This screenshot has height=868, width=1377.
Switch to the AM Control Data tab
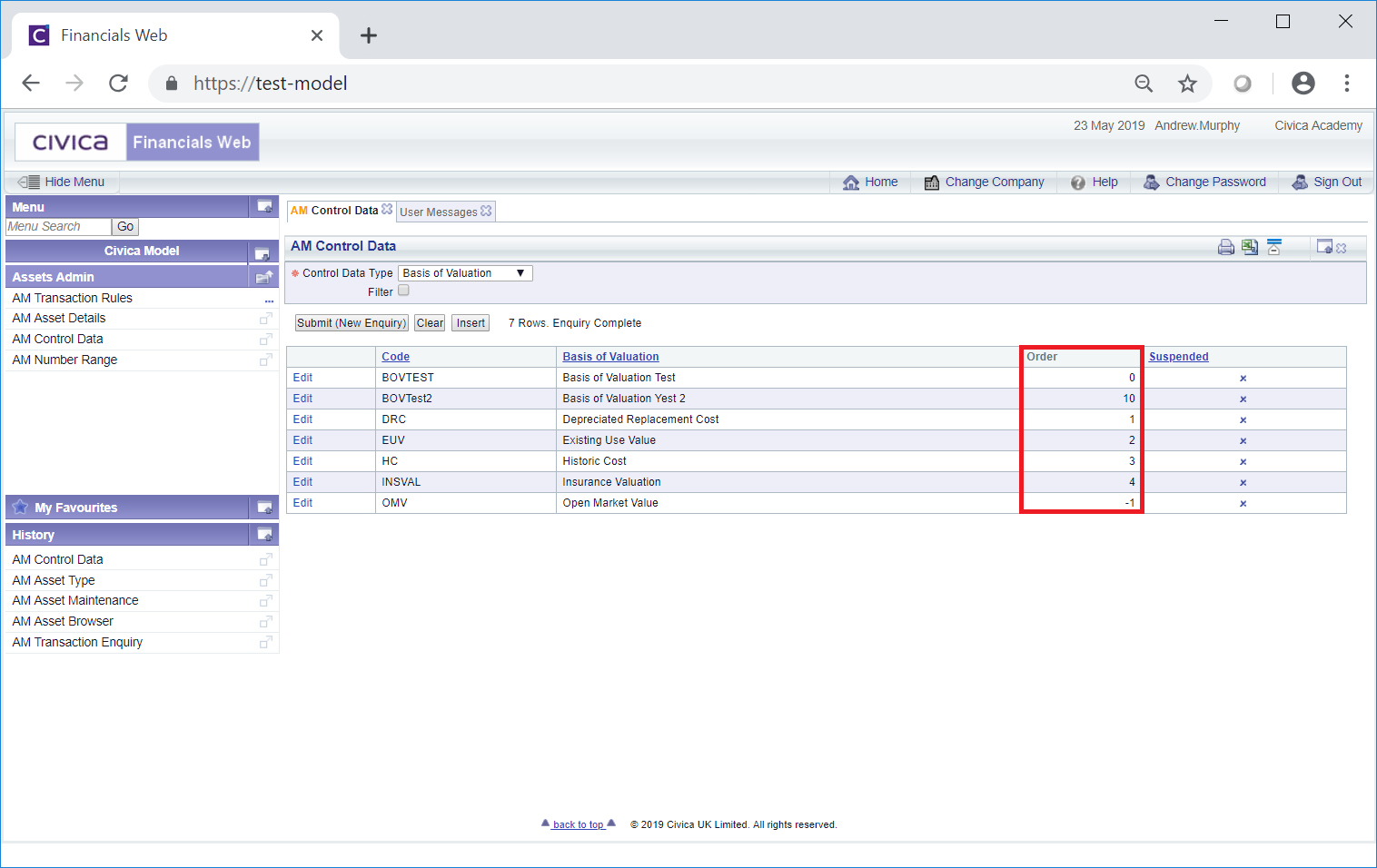334,211
